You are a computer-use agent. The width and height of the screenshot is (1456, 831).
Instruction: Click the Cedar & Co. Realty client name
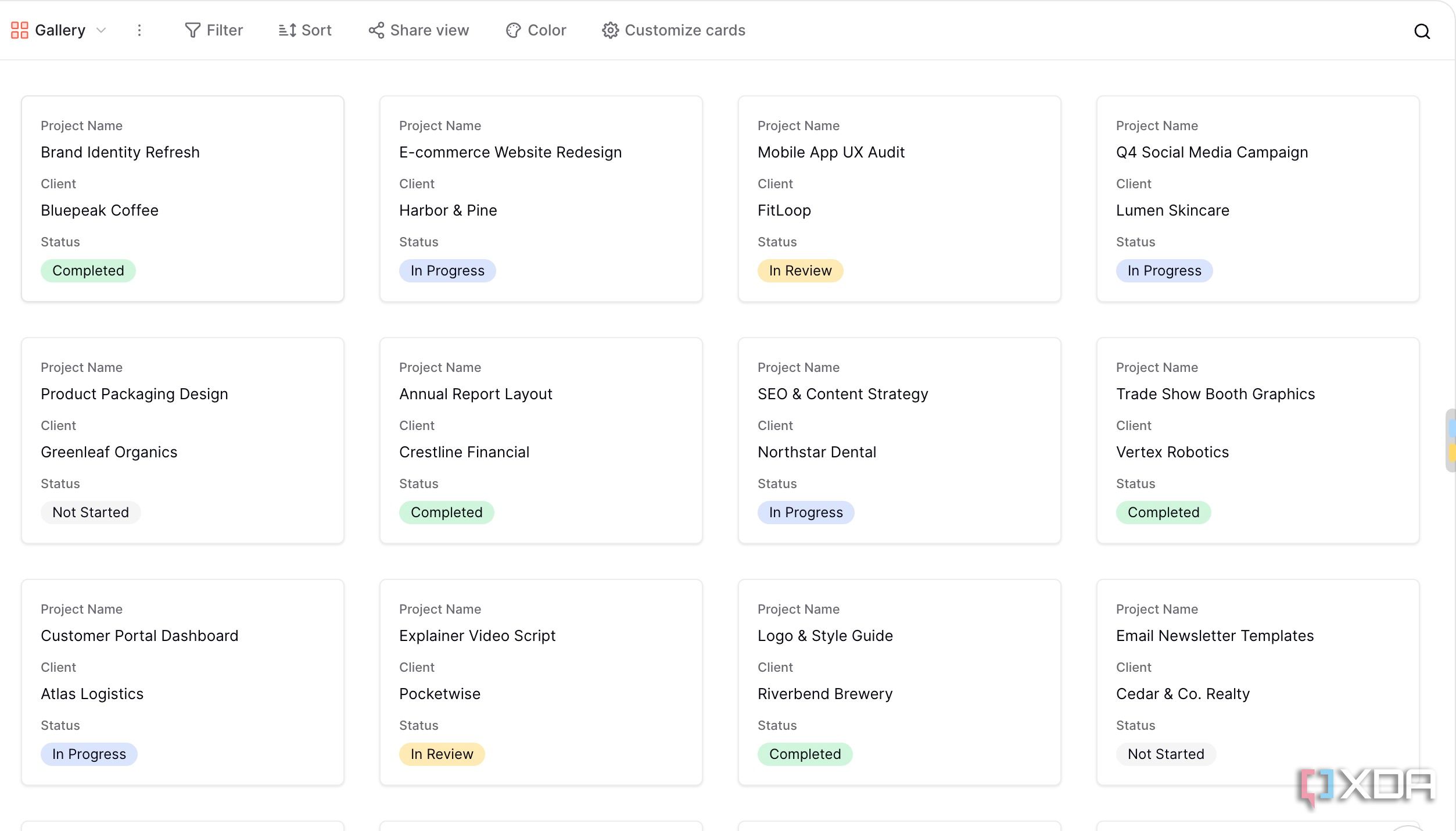point(1183,694)
